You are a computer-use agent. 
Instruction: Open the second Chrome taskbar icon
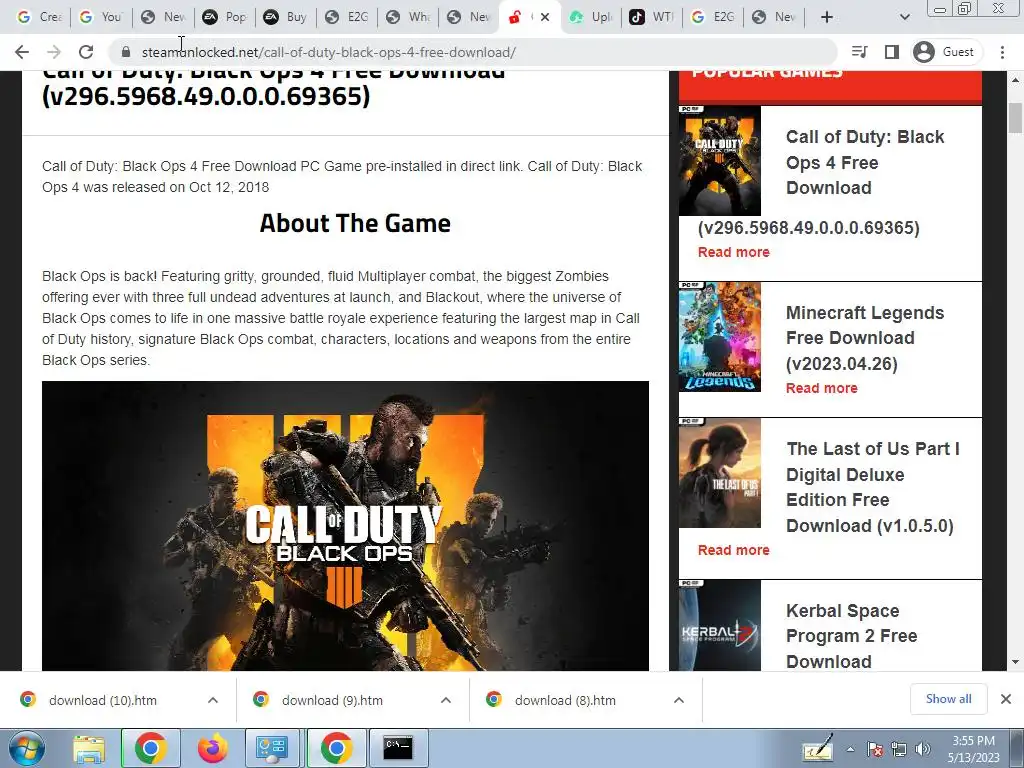336,748
